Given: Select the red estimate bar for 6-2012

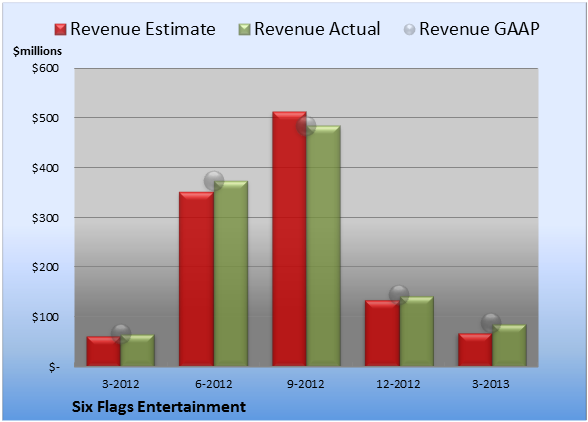Looking at the screenshot, I should [x=196, y=279].
